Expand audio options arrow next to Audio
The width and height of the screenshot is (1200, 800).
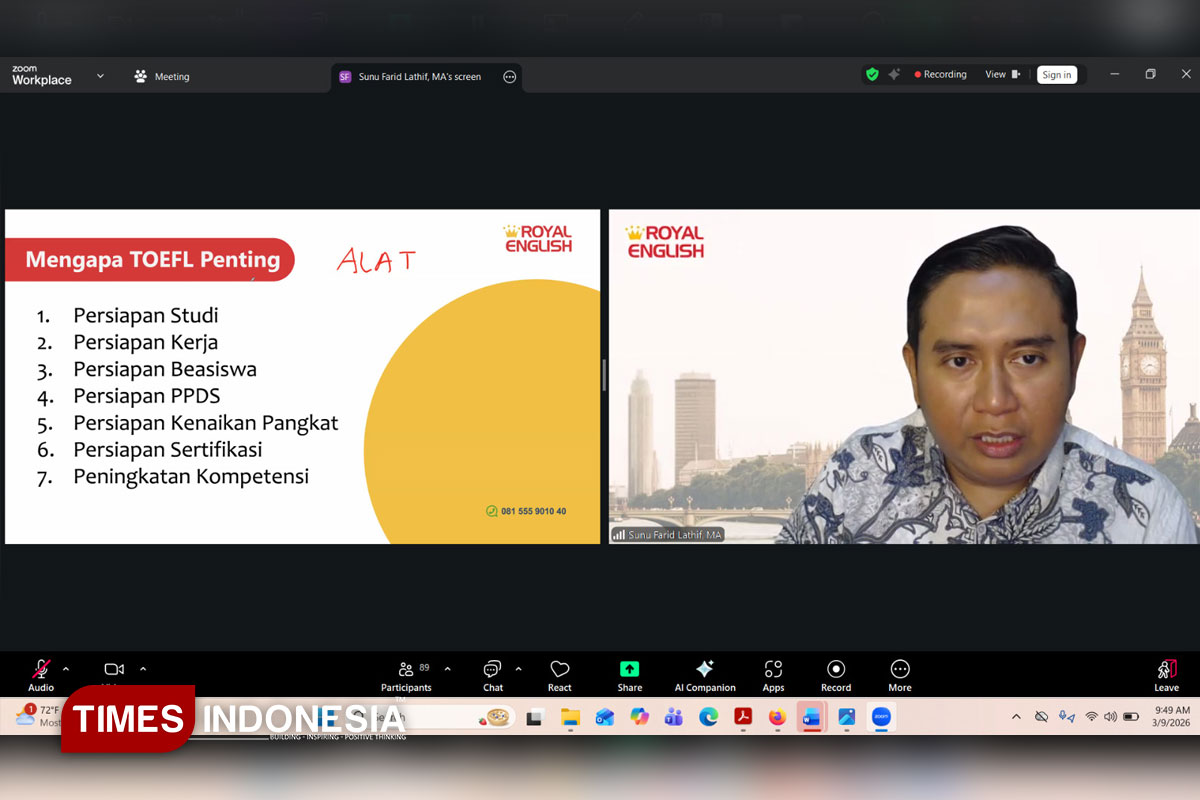(x=66, y=669)
